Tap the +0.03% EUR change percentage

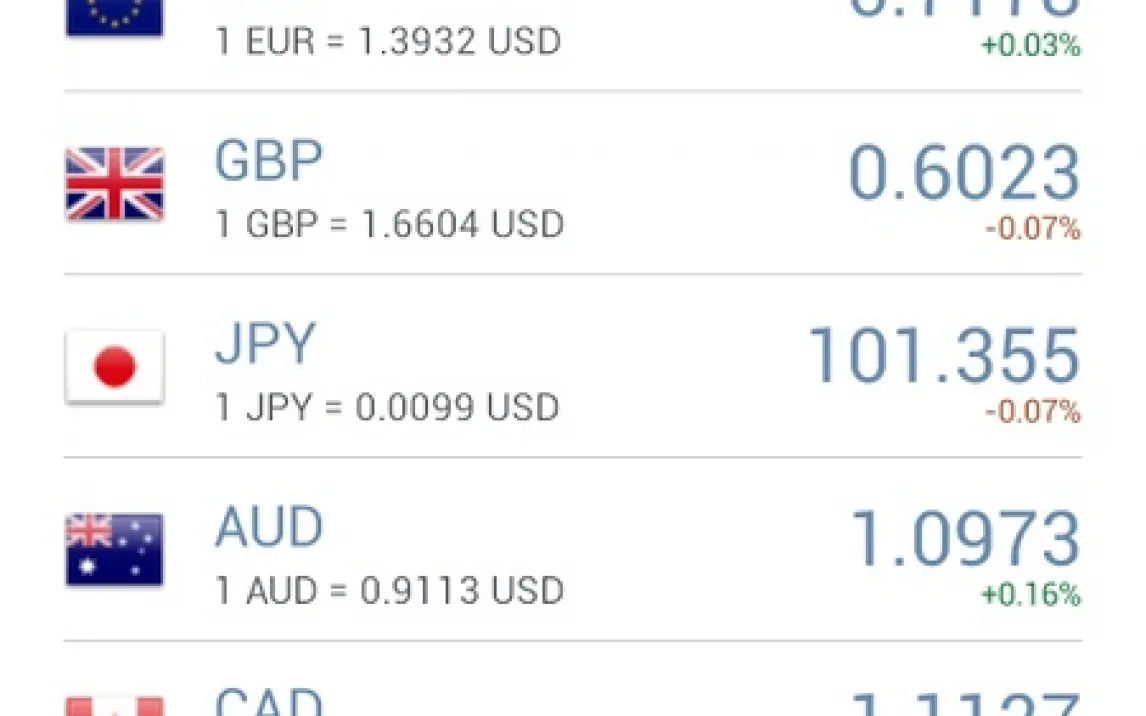[x=1031, y=46]
